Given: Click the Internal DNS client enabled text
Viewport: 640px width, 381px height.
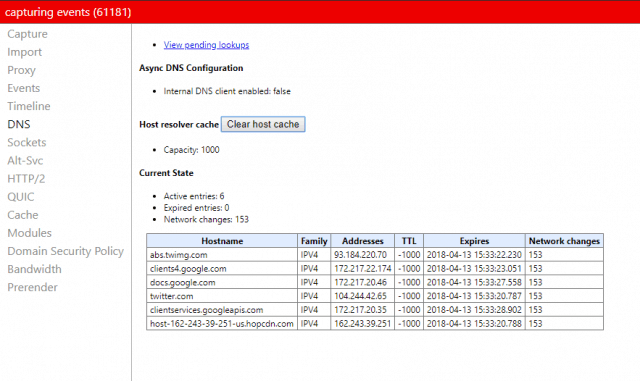Looking at the screenshot, I should 227,91.
